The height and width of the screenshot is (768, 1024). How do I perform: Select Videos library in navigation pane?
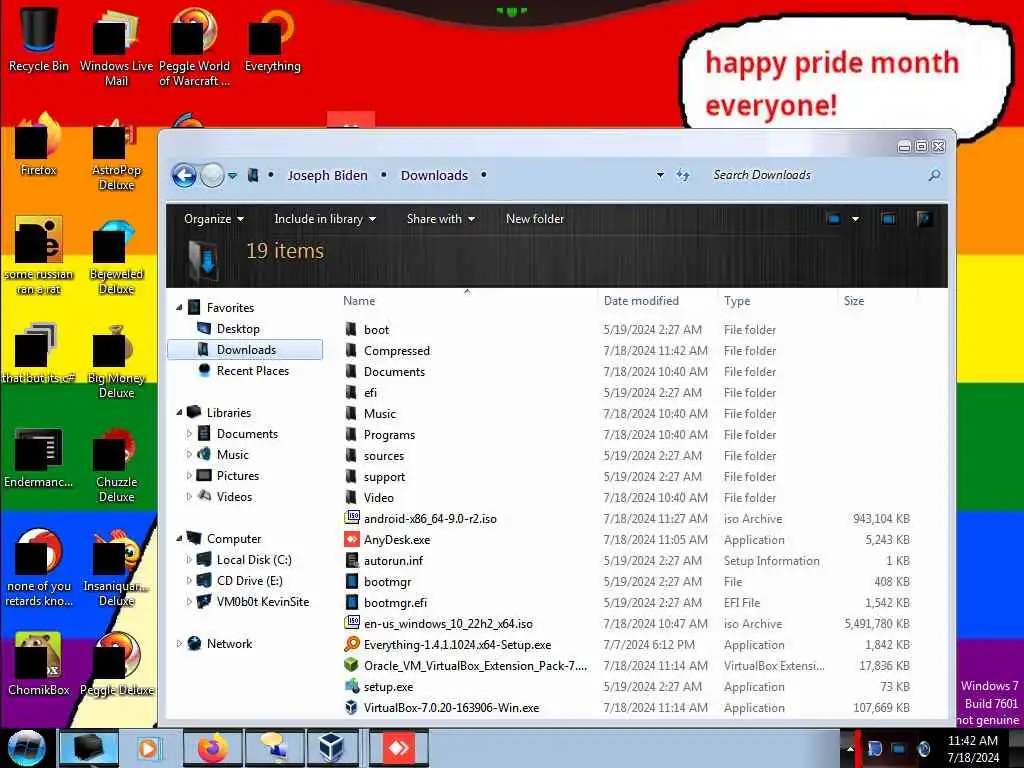click(x=234, y=496)
